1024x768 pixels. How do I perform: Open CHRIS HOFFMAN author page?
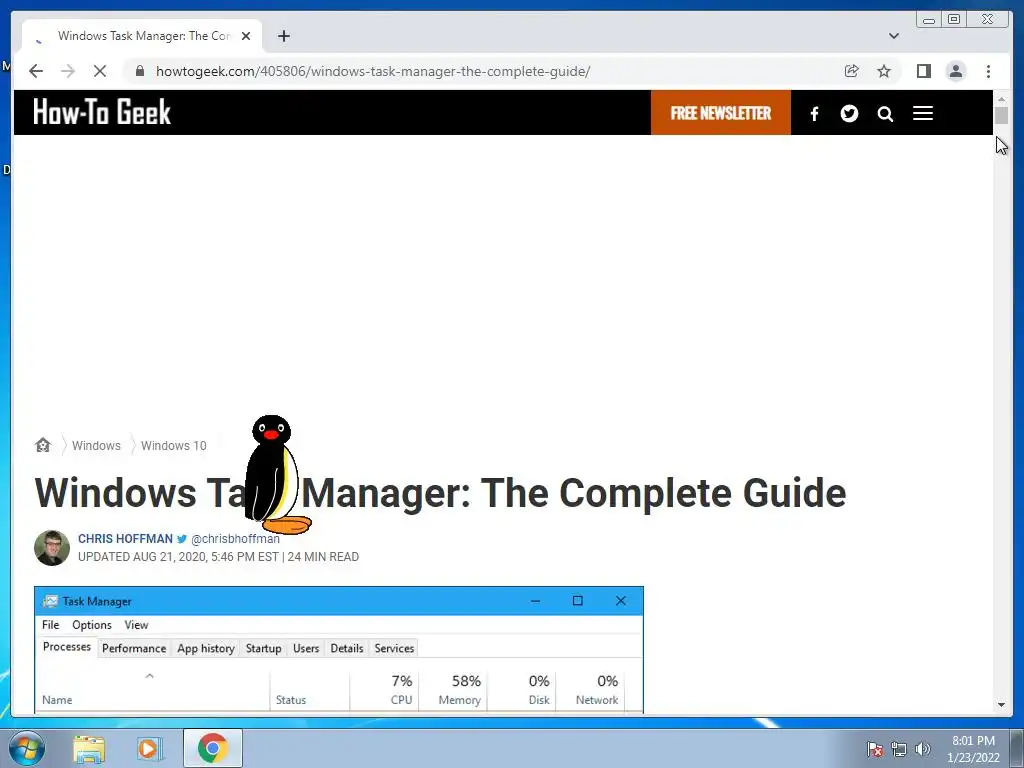pyautogui.click(x=125, y=539)
